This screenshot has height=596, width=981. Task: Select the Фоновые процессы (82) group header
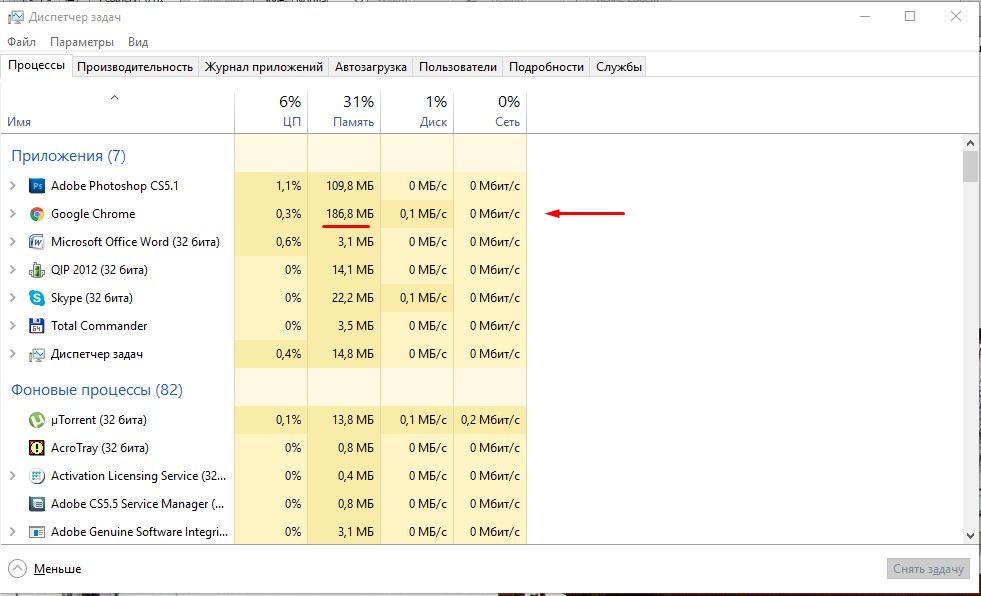pyautogui.click(x=97, y=390)
